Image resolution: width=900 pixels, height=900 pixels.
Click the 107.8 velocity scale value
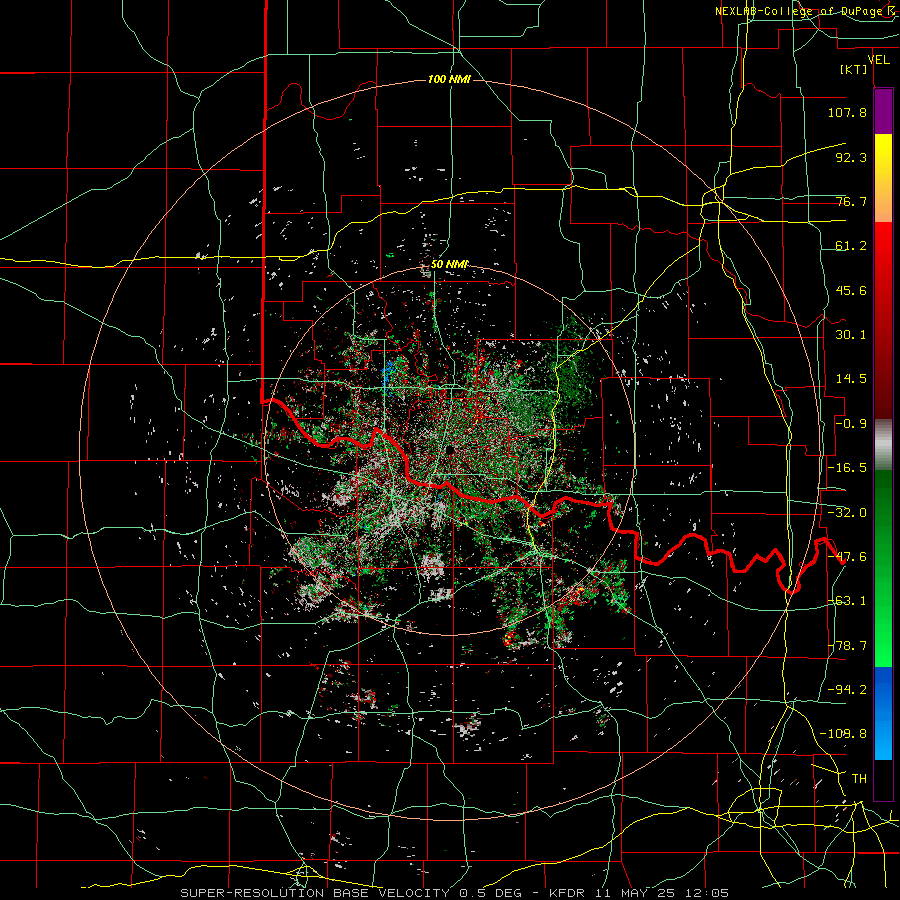[x=847, y=112]
